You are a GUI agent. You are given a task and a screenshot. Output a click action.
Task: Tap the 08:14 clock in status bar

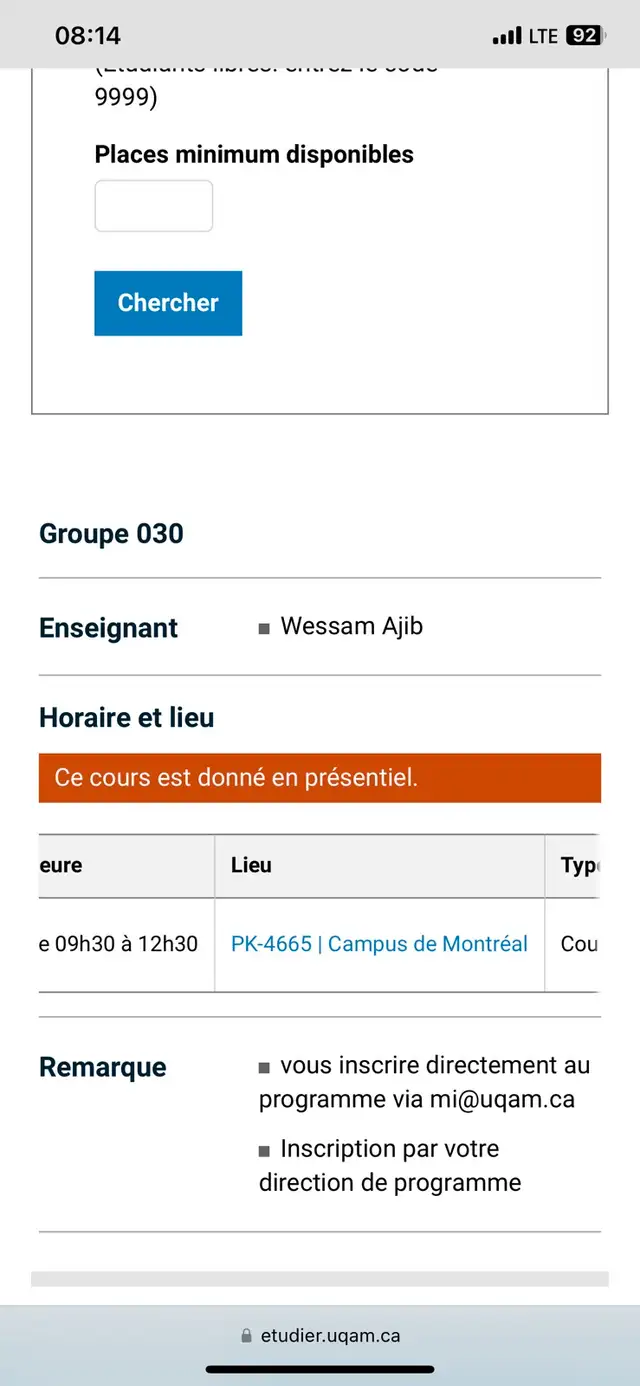pyautogui.click(x=88, y=36)
